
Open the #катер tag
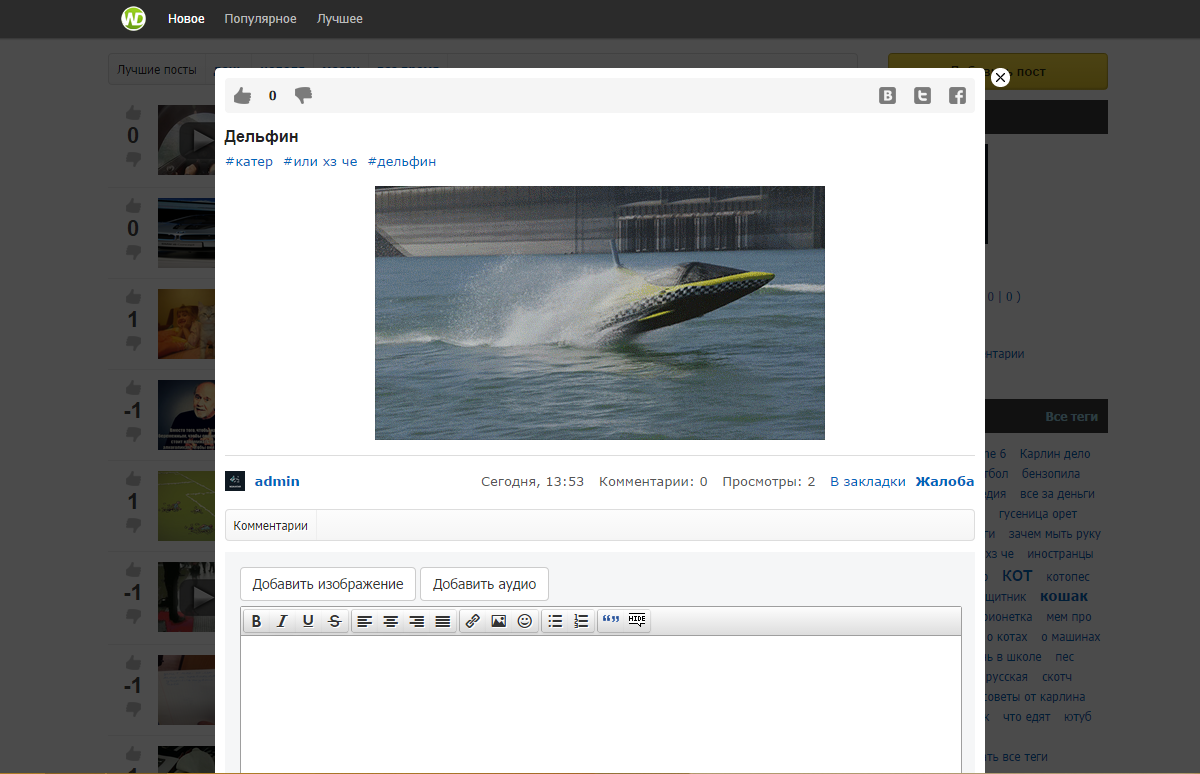(x=249, y=161)
